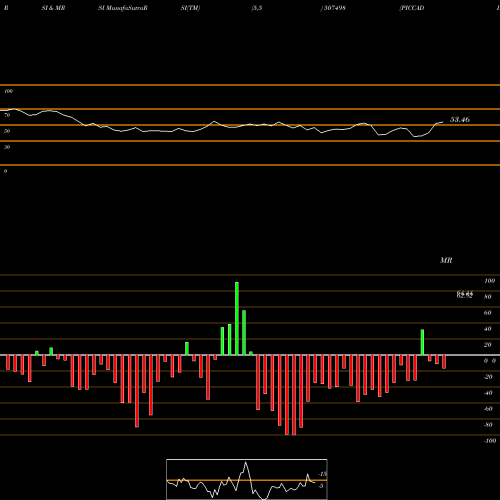500x500 pixels.
Task: Open the mini overview chart at bottom
Action: [247, 479]
